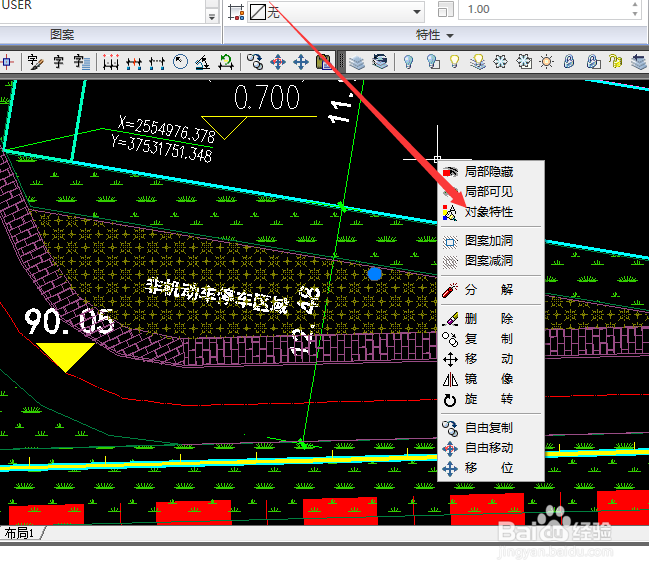Viewport: 649px width, 574px height.
Task: Click the free copy icon in toolbar
Action: tap(255, 62)
